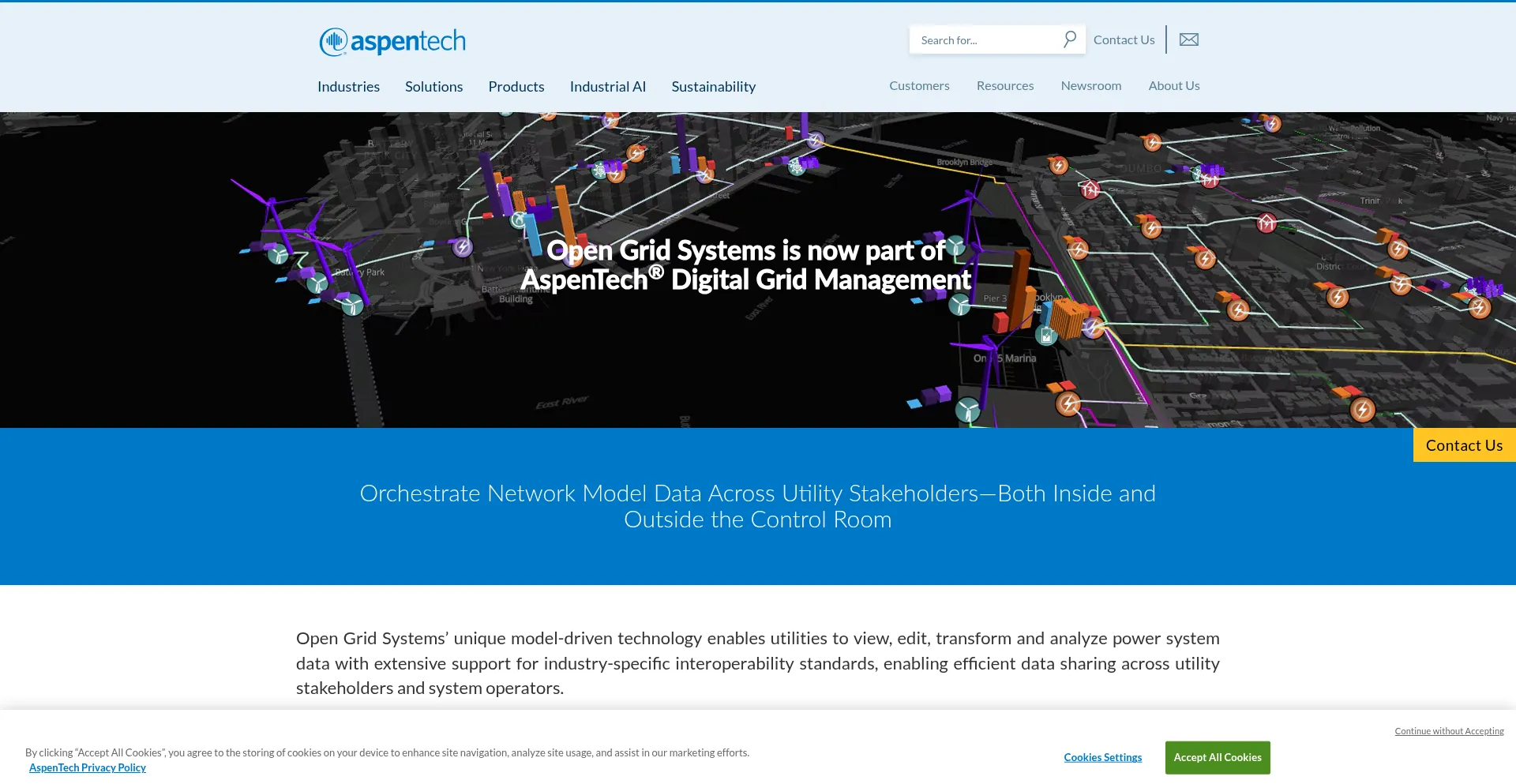Click the envelope mail icon
This screenshot has width=1516, height=784.
pos(1188,39)
